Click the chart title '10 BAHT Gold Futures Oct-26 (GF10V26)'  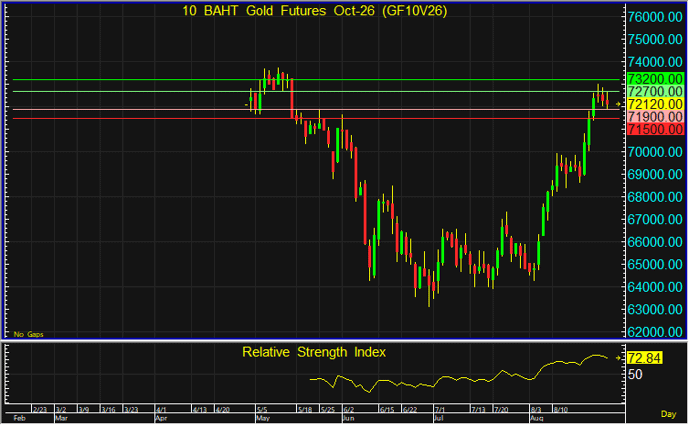[x=315, y=11]
